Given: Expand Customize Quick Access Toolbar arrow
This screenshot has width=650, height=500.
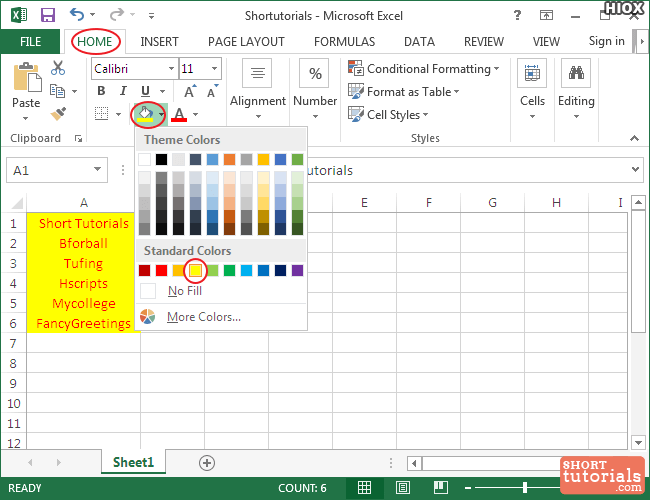Looking at the screenshot, I should point(151,16).
